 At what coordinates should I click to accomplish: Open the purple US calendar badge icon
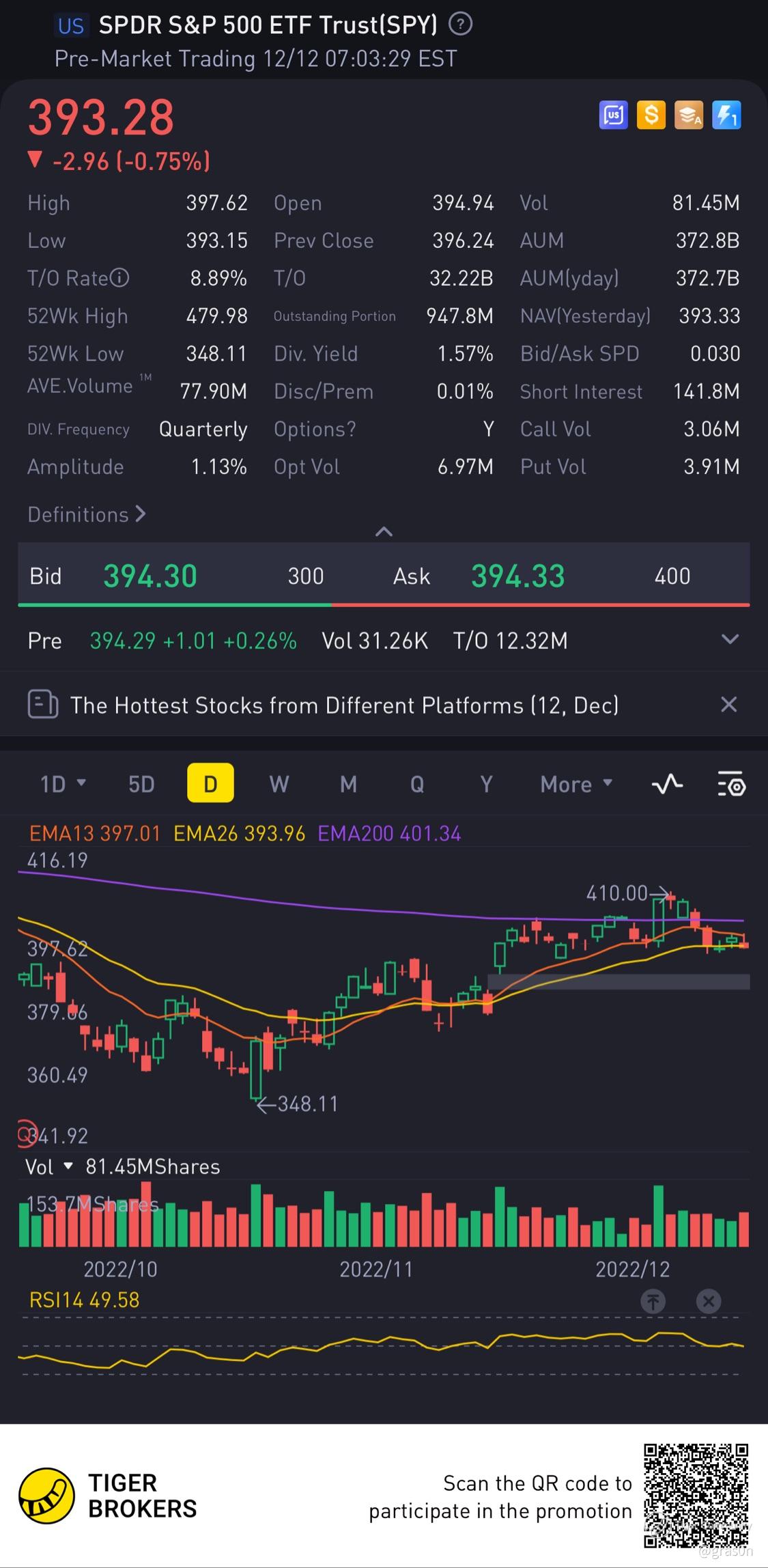[613, 115]
